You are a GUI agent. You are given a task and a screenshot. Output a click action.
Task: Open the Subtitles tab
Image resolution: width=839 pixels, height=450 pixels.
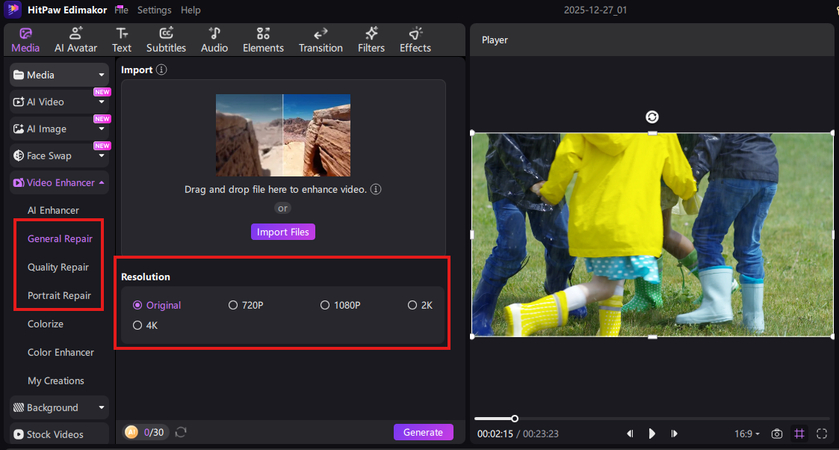point(166,40)
